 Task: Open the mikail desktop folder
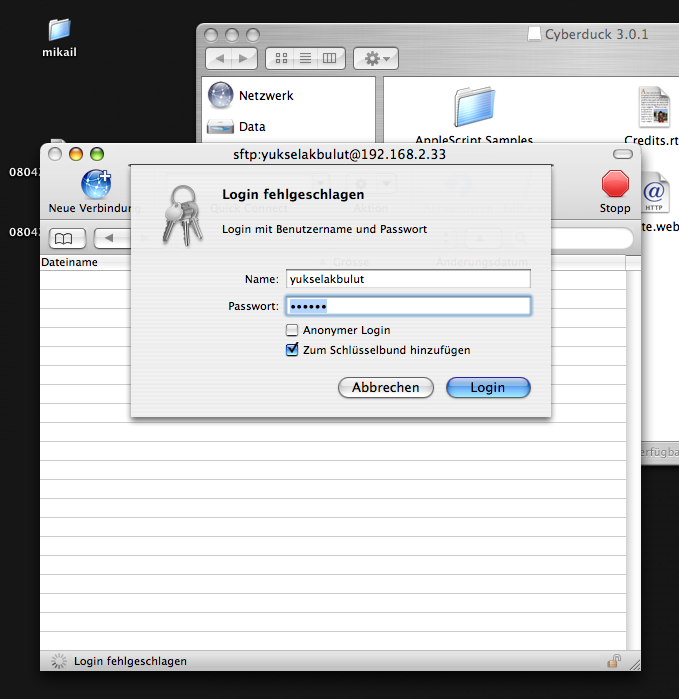pos(59,31)
